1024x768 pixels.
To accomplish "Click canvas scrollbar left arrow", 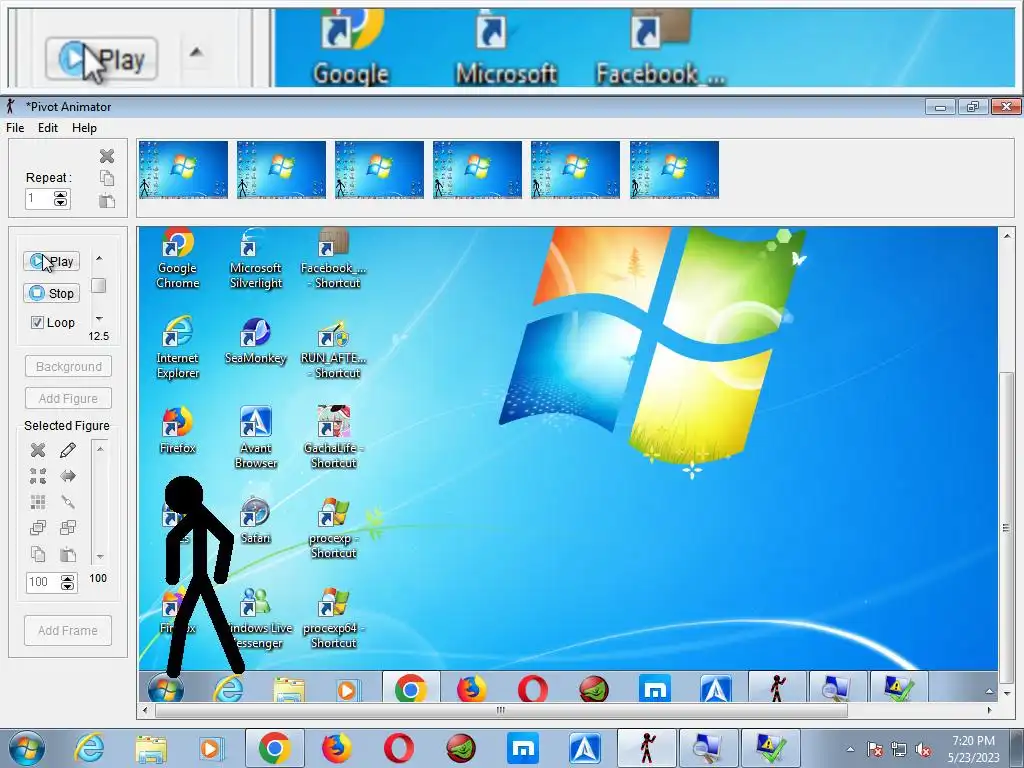I will pos(145,710).
